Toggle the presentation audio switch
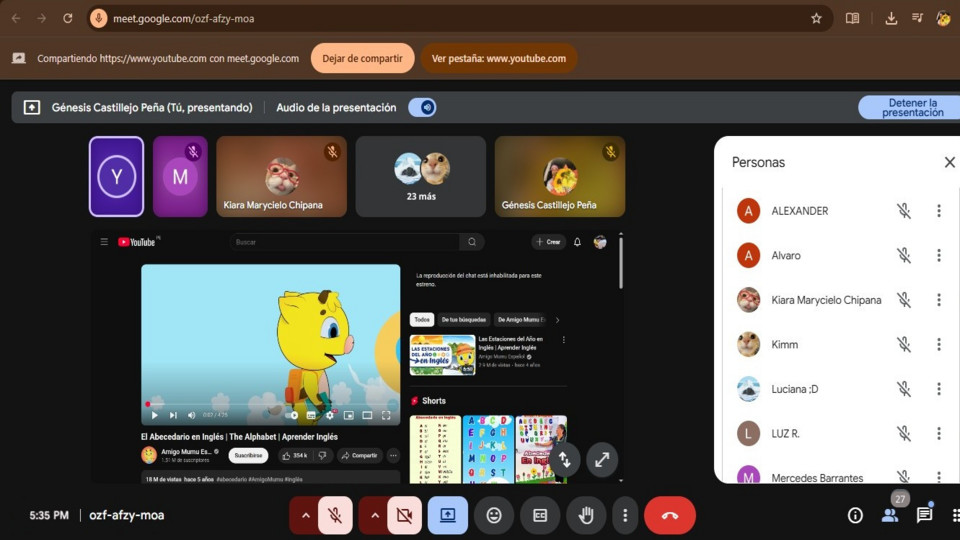Screen dimensions: 960x540 (422, 108)
